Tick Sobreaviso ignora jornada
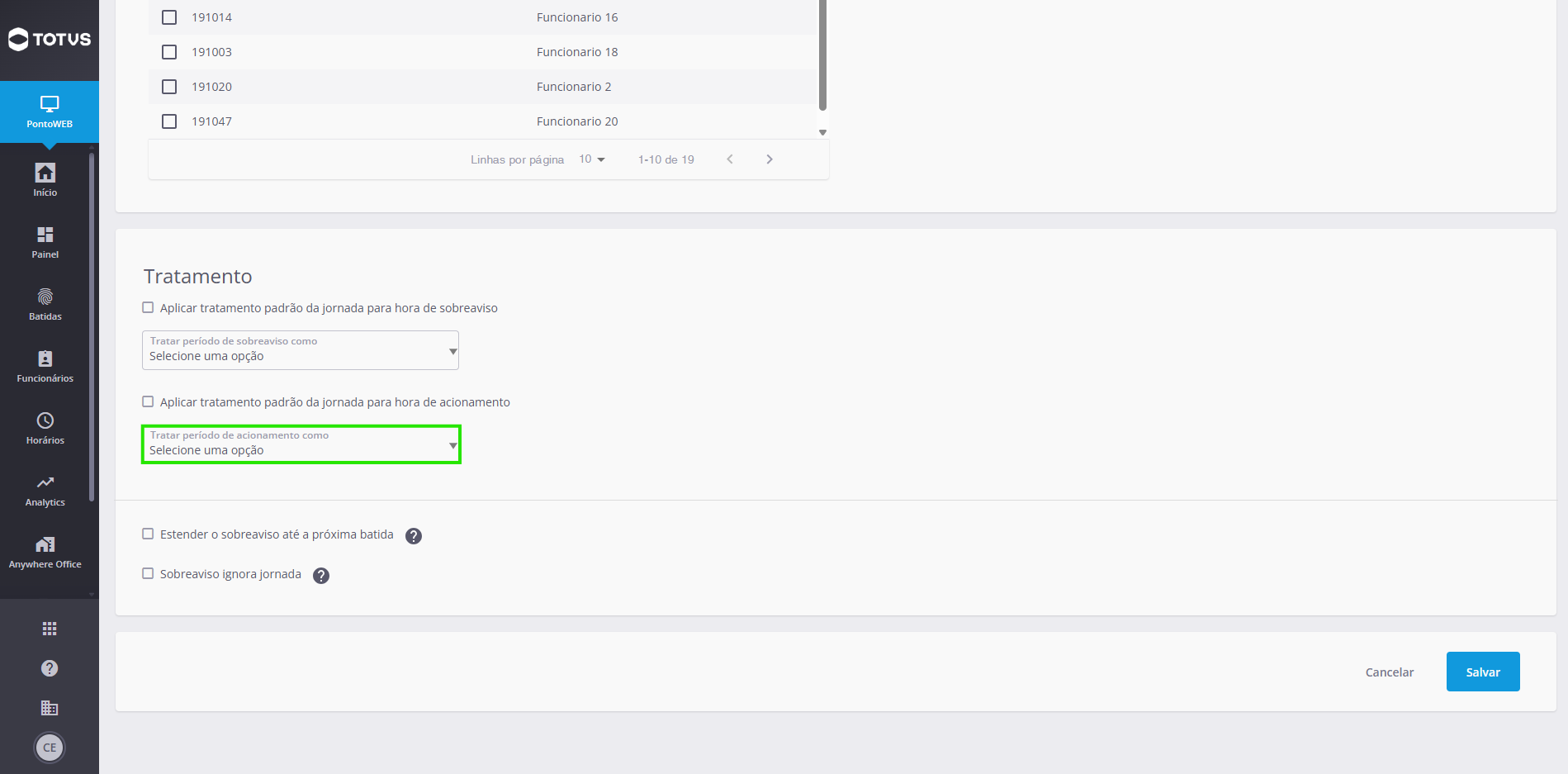 (x=148, y=573)
